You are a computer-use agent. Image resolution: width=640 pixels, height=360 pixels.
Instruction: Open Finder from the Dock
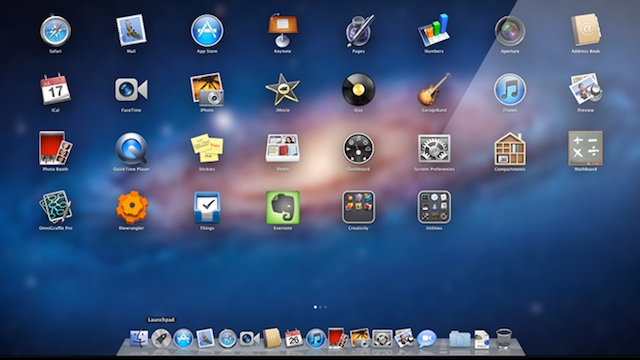coord(139,338)
